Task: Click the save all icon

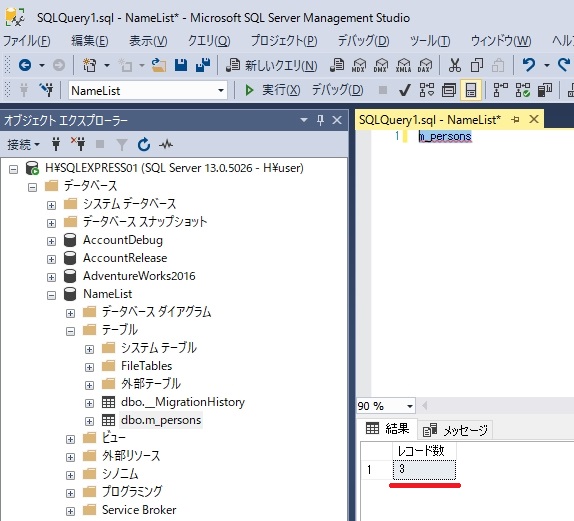Action: click(x=203, y=66)
